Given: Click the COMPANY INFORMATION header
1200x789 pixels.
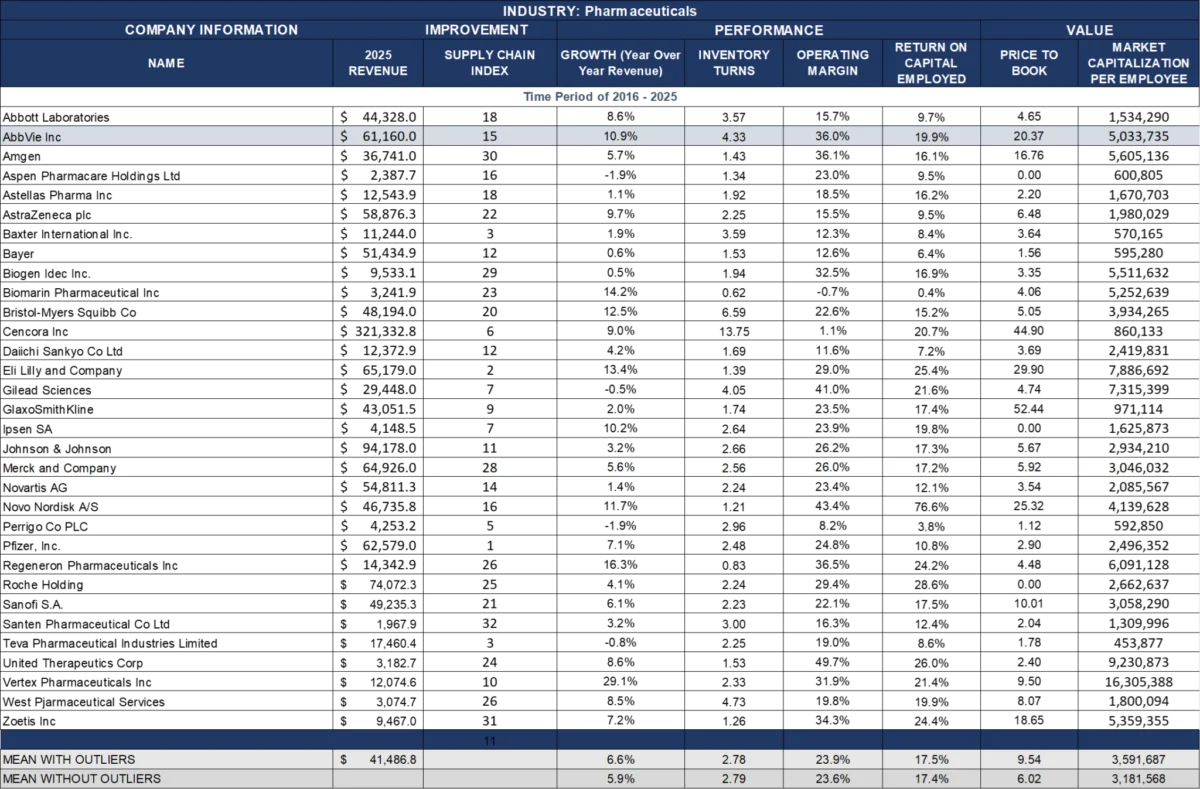Looking at the screenshot, I should [x=211, y=30].
